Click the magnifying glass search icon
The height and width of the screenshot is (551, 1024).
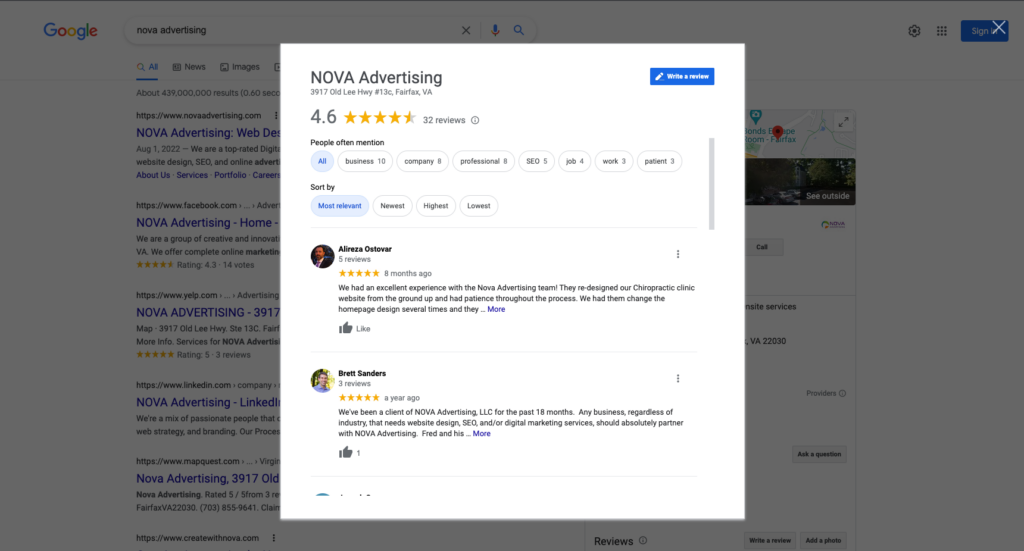(x=519, y=30)
